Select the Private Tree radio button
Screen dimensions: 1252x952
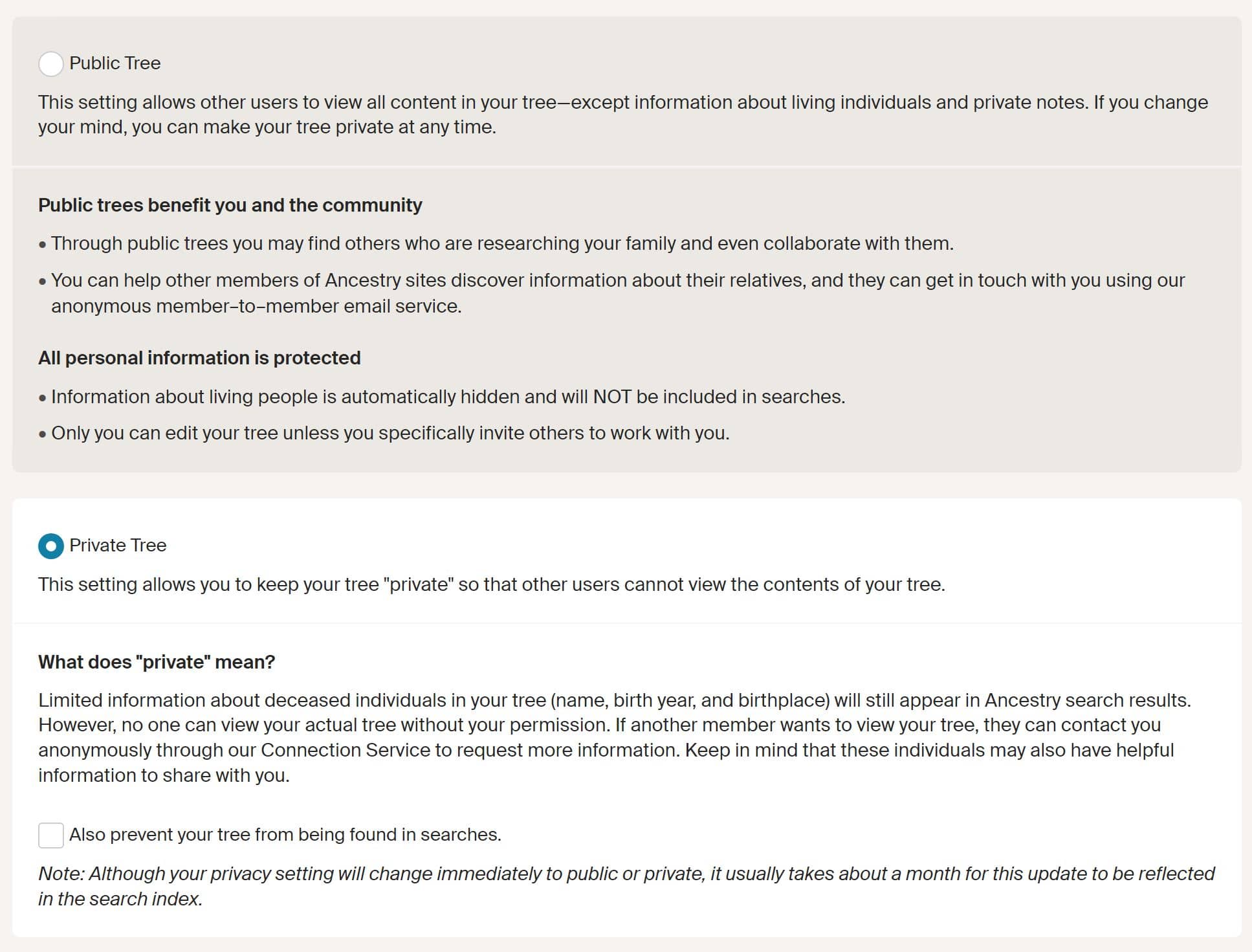tap(50, 546)
